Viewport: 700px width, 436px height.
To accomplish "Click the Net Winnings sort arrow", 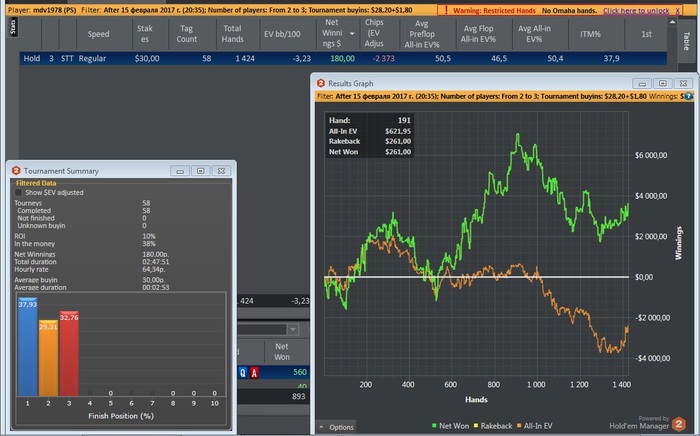I will 352,33.
